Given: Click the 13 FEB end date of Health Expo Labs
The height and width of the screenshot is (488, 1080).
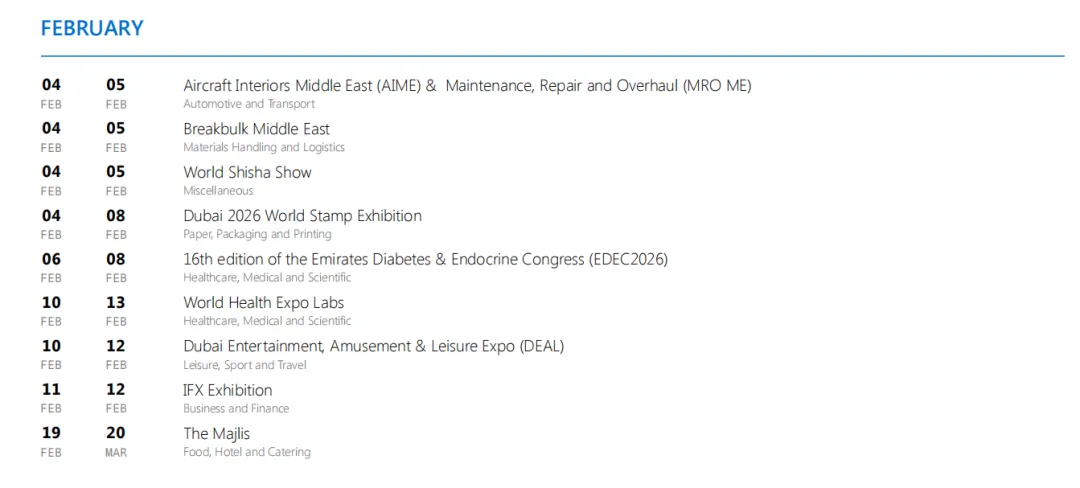Looking at the screenshot, I should [116, 309].
